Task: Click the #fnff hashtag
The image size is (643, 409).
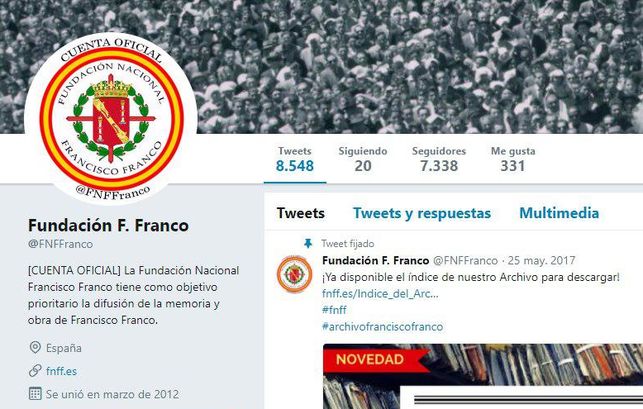Action: coord(334,310)
